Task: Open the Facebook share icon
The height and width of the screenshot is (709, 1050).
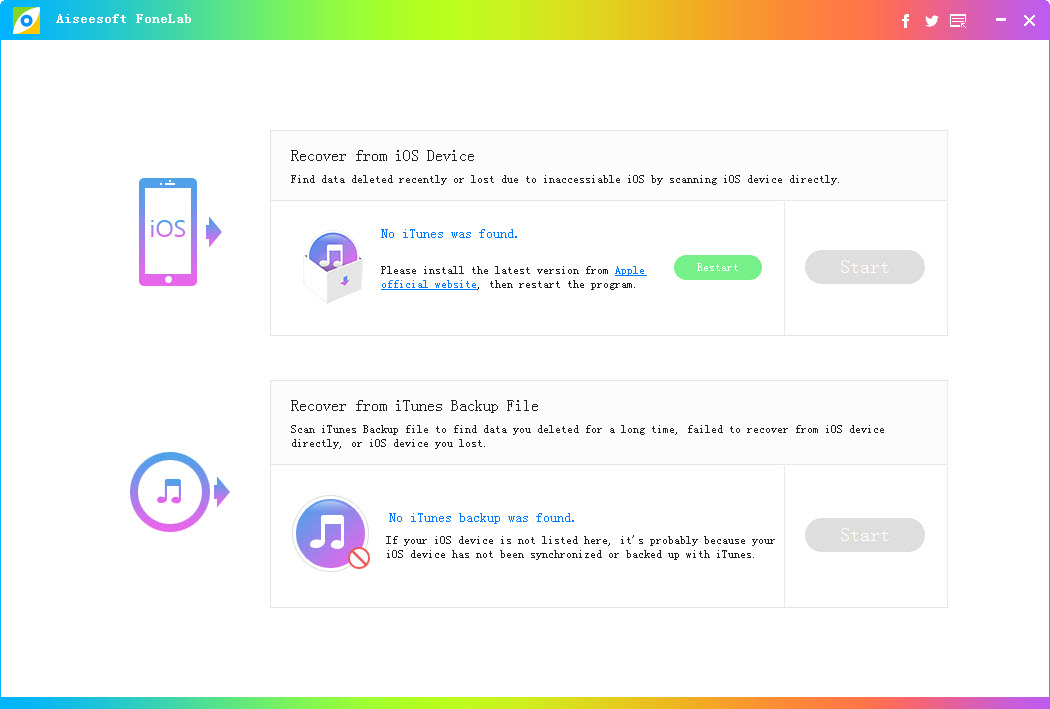Action: click(905, 21)
